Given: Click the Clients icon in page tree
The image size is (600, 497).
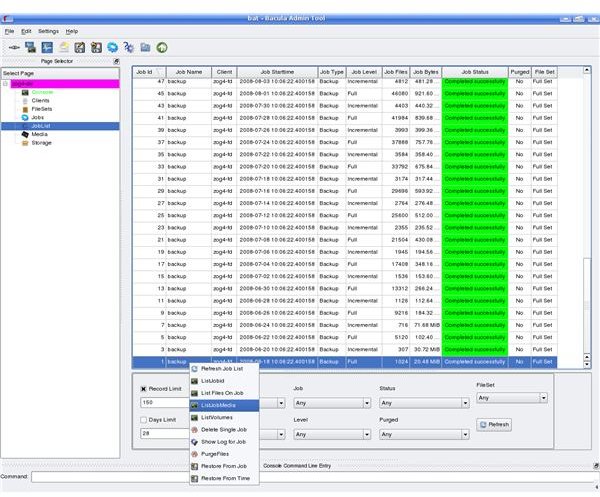Looking at the screenshot, I should (25, 101).
